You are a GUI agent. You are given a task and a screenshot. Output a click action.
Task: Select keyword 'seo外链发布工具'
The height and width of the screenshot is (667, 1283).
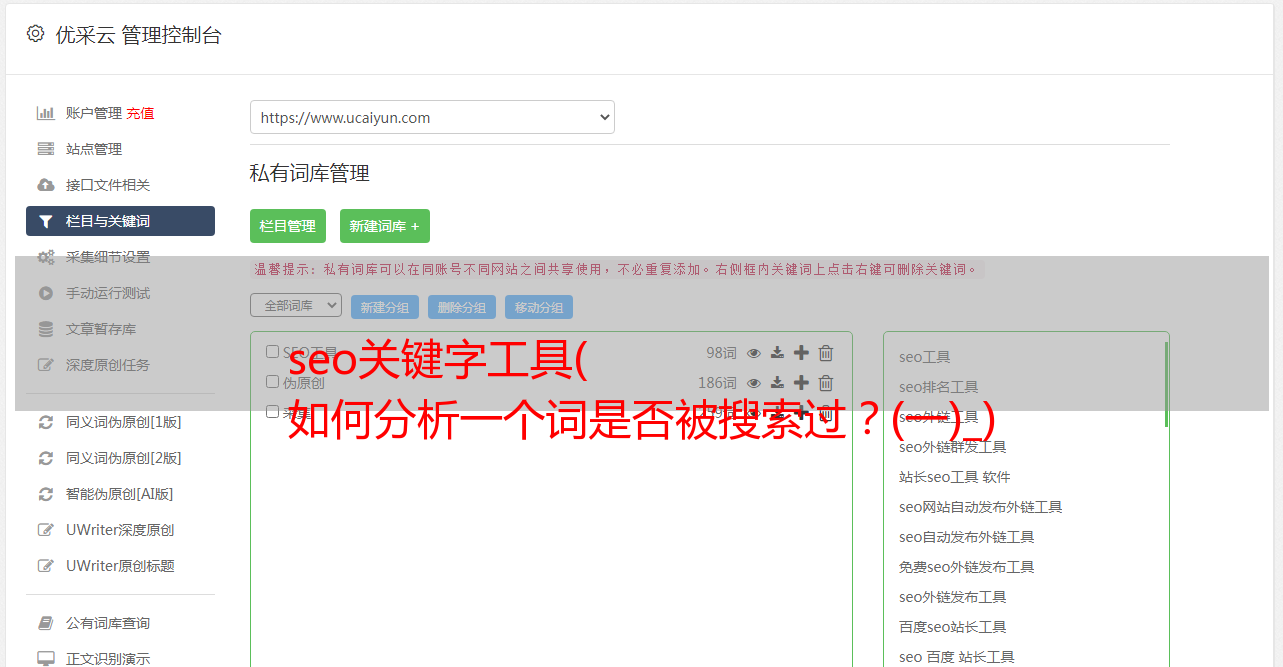click(x=953, y=597)
